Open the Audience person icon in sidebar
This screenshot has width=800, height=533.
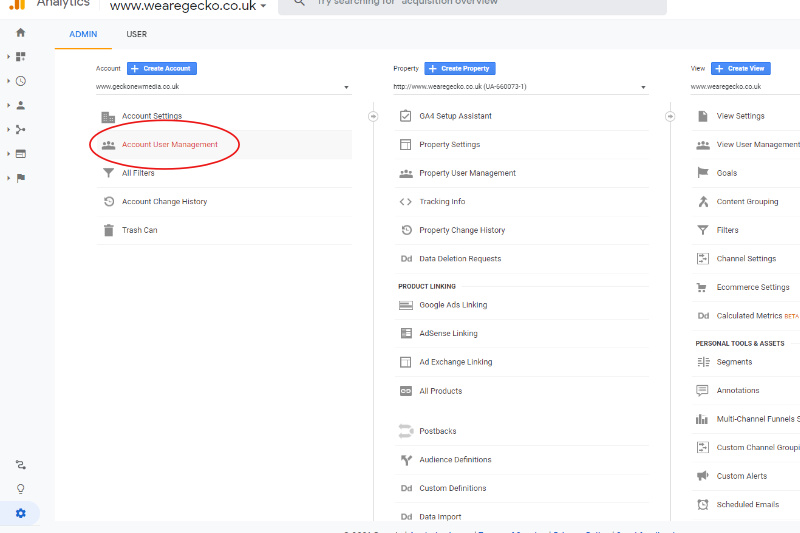(20, 105)
